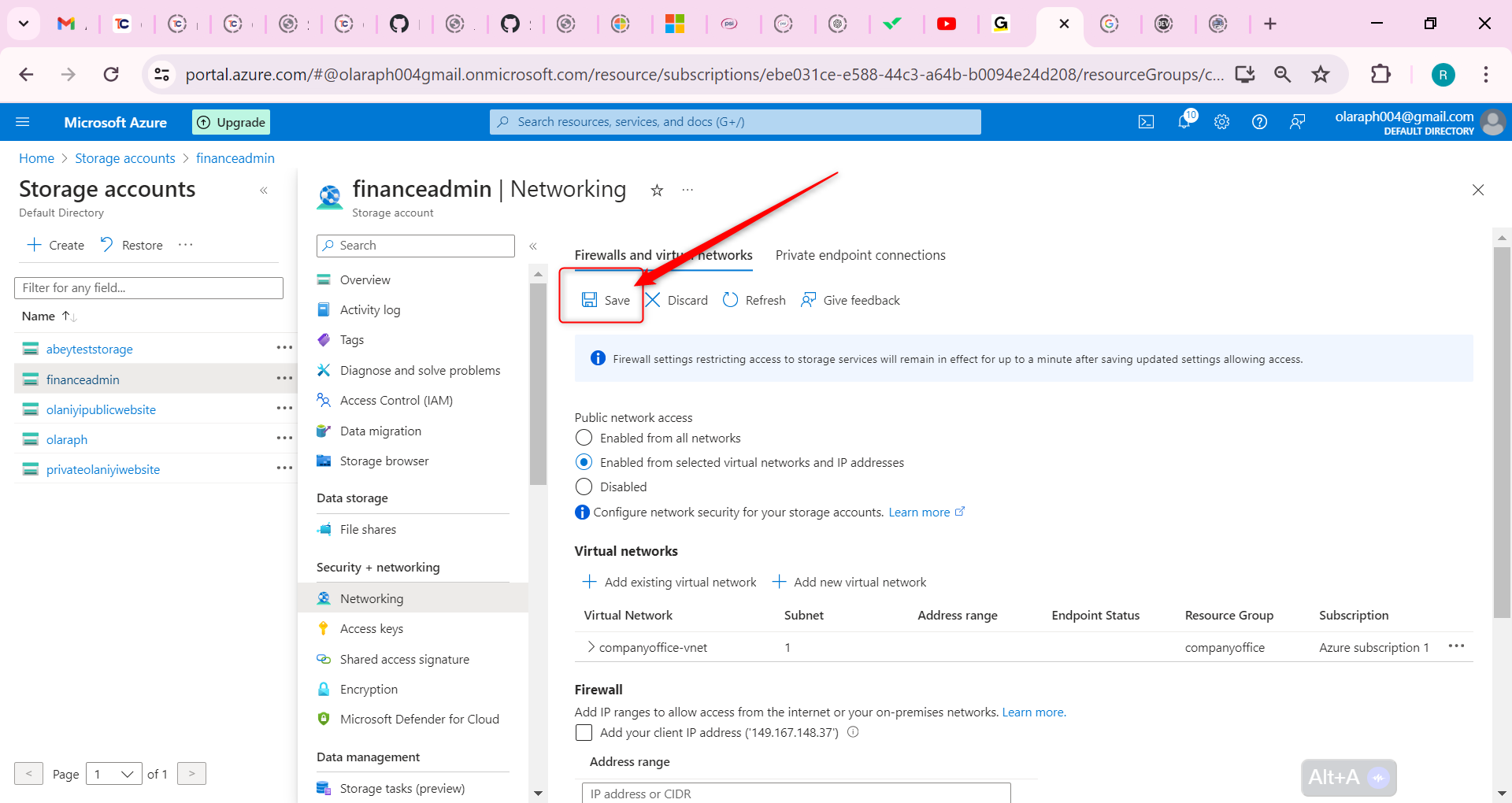Expand the companyoffice-vnet row
Screen dimensions: 1512x803
[x=591, y=647]
